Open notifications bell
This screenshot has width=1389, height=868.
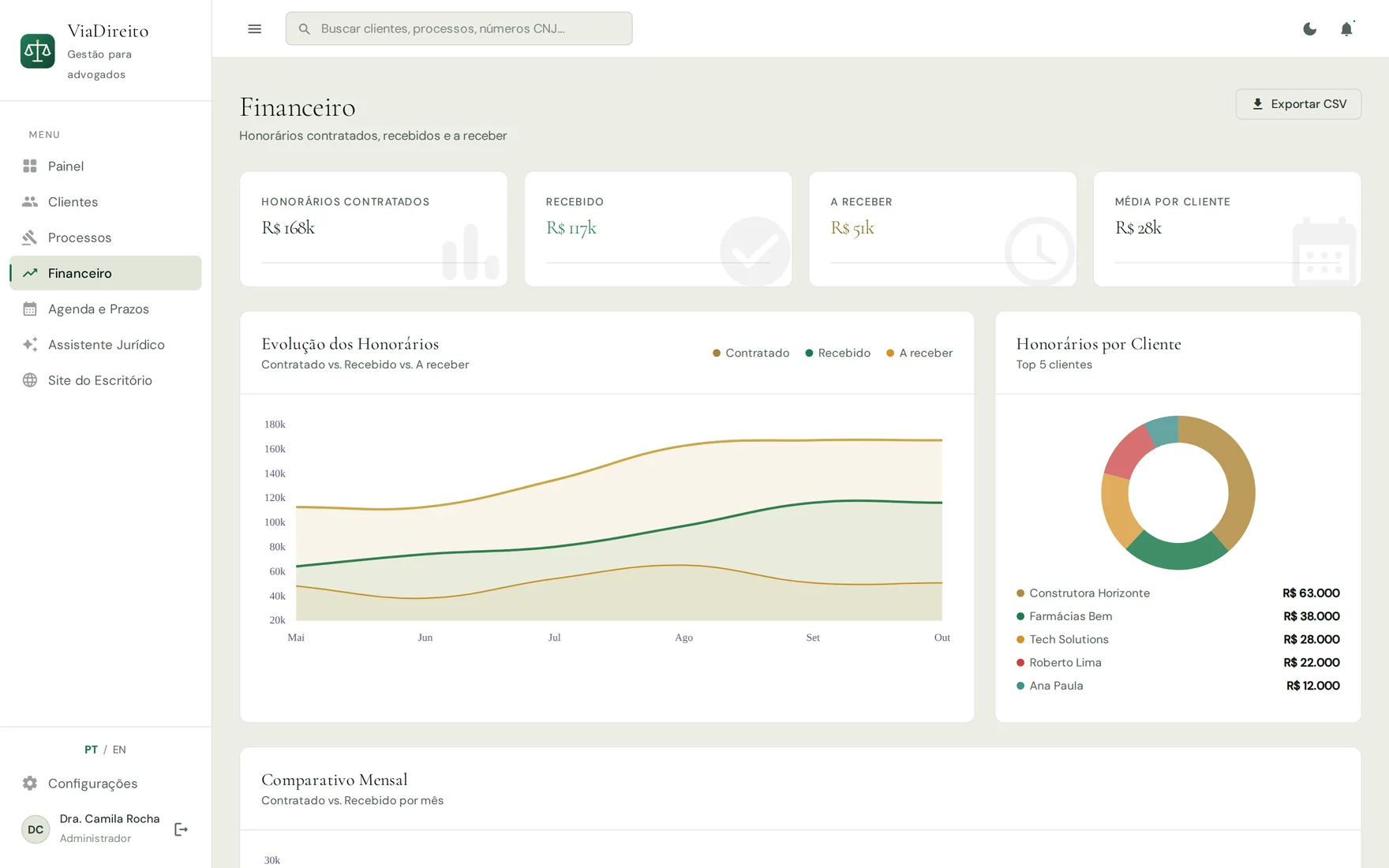(1346, 29)
